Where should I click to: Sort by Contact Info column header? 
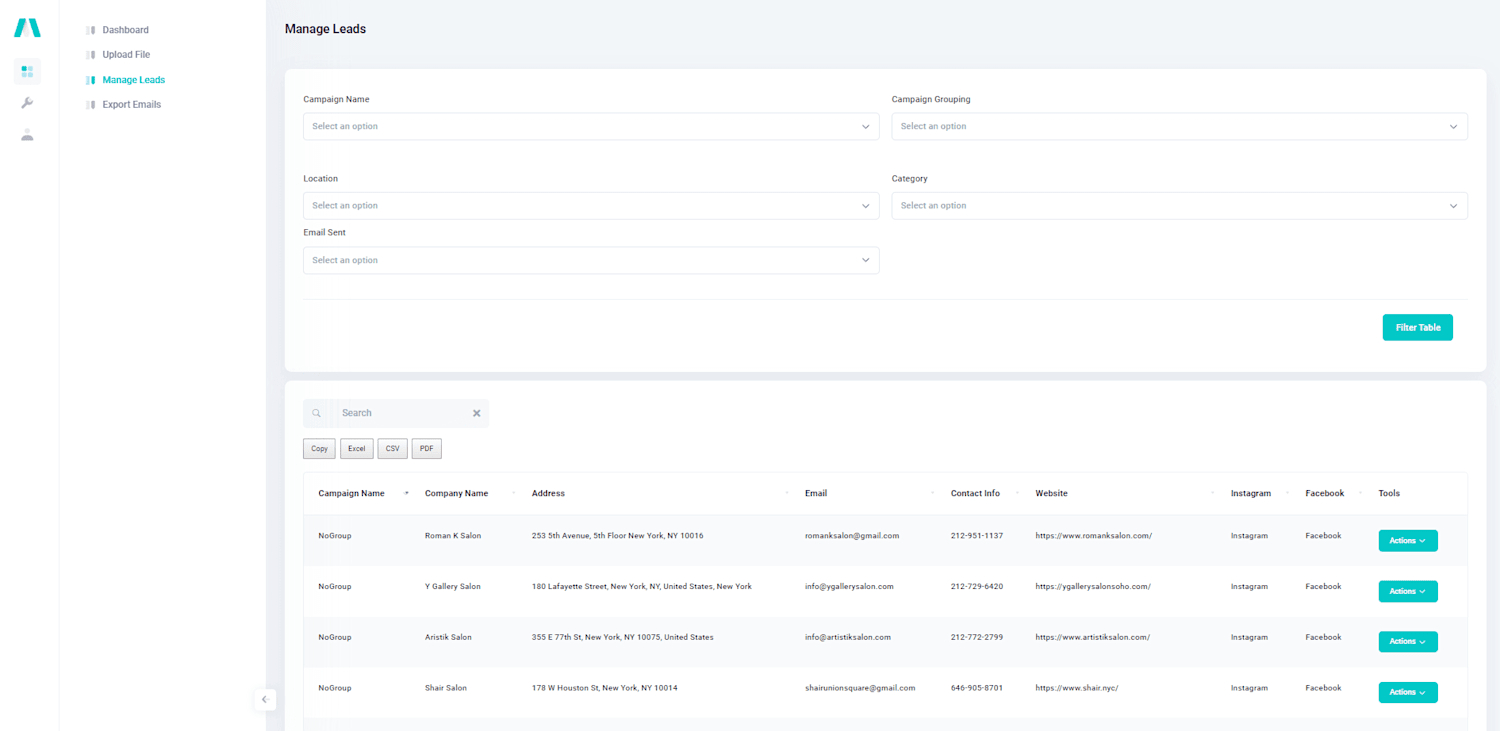click(x=975, y=493)
